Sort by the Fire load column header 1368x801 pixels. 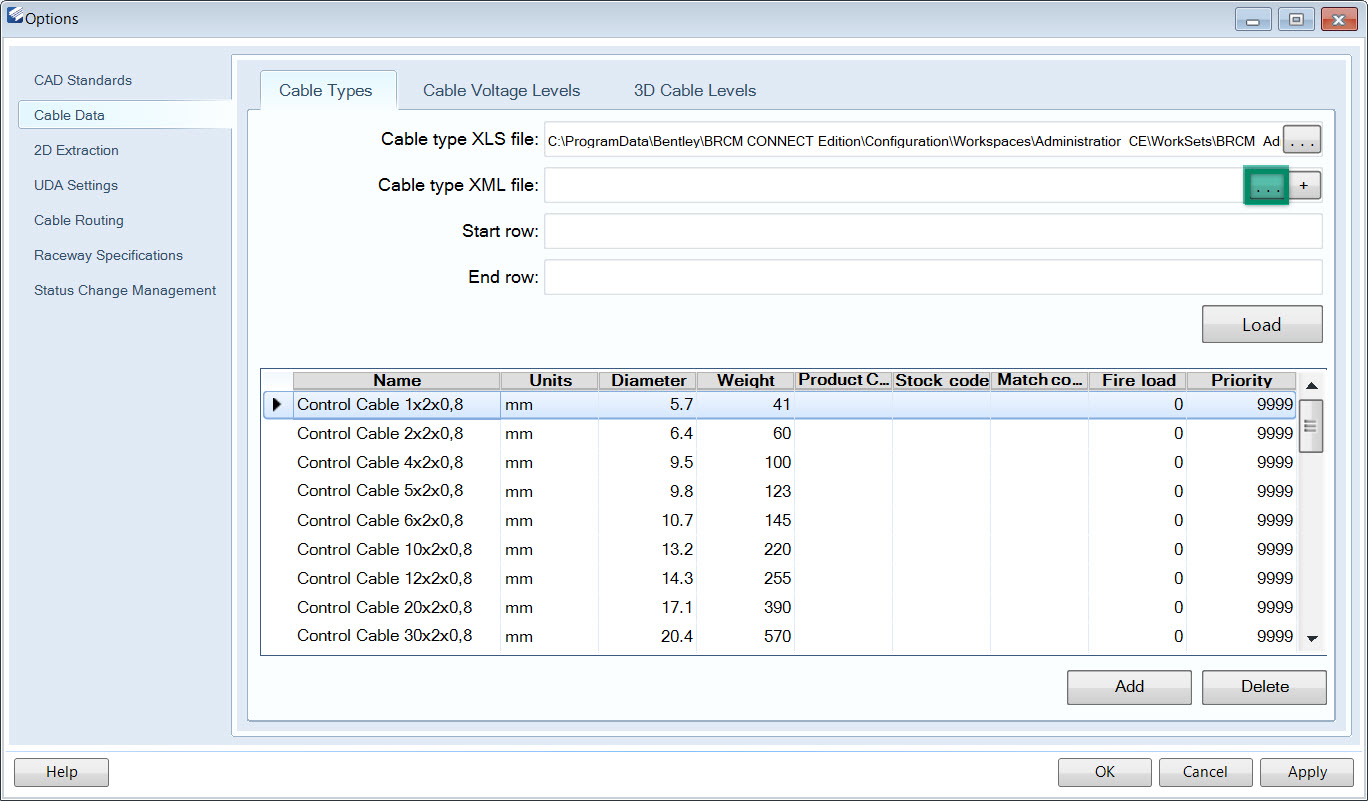(x=1138, y=380)
